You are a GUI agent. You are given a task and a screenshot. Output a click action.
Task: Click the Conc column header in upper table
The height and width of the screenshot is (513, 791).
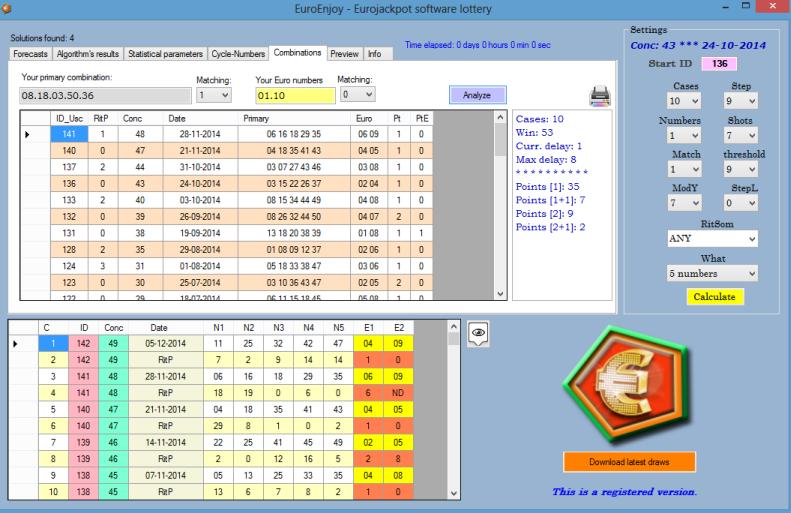140,119
